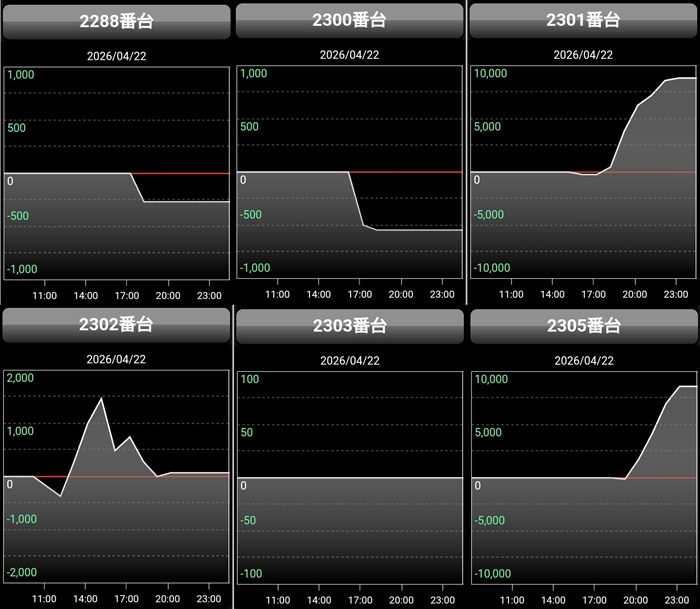Click the 23:00 time label under 2305番台 graph

(676, 600)
